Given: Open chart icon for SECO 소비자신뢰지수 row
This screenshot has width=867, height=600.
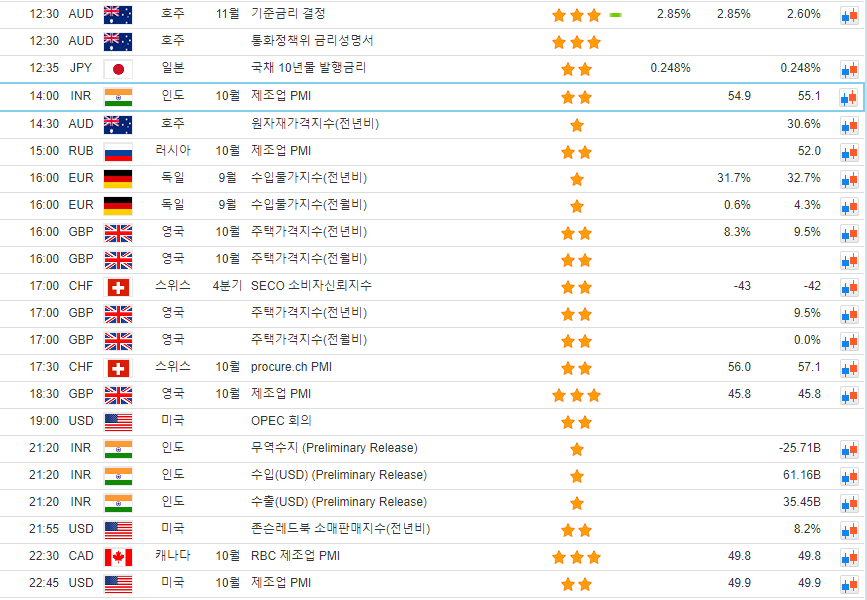Looking at the screenshot, I should 849,287.
